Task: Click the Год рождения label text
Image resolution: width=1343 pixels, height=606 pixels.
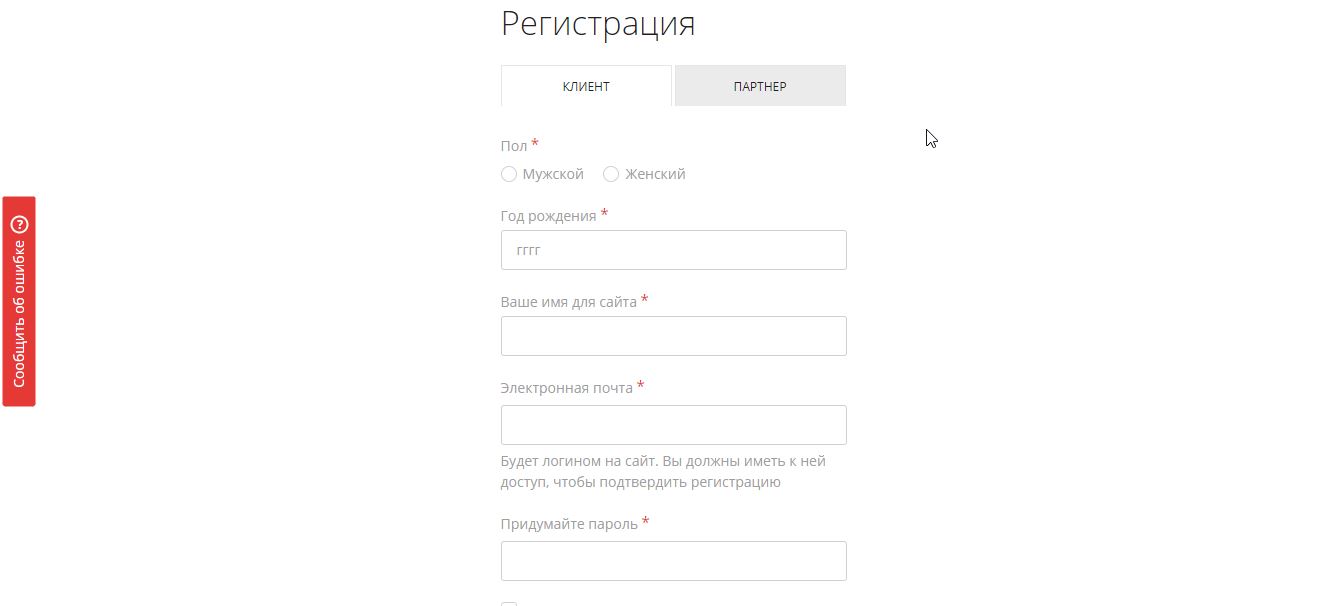Action: point(549,215)
